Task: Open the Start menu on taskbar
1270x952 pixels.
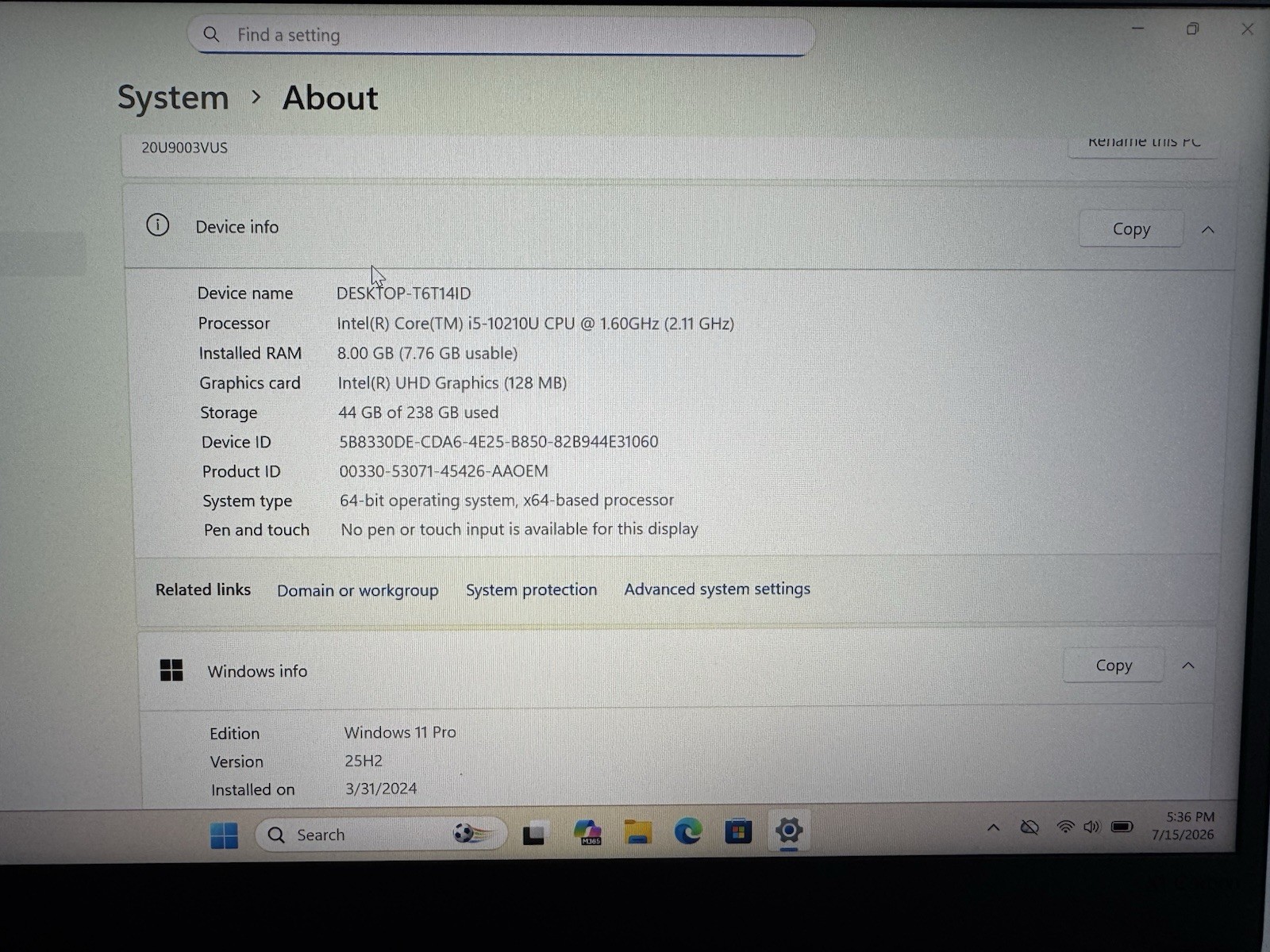Action: point(224,835)
